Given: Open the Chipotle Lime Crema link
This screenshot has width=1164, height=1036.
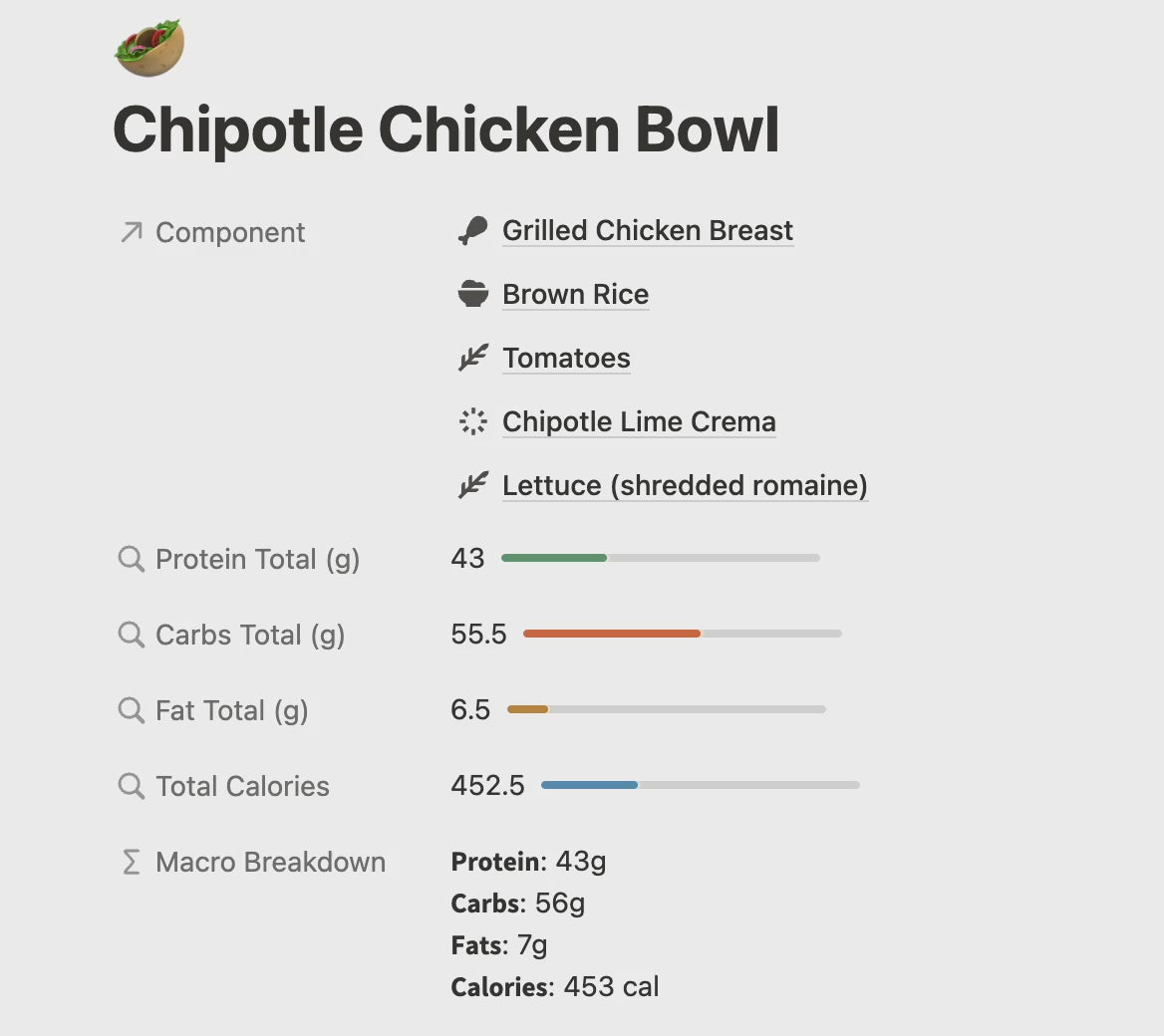Looking at the screenshot, I should [x=638, y=422].
